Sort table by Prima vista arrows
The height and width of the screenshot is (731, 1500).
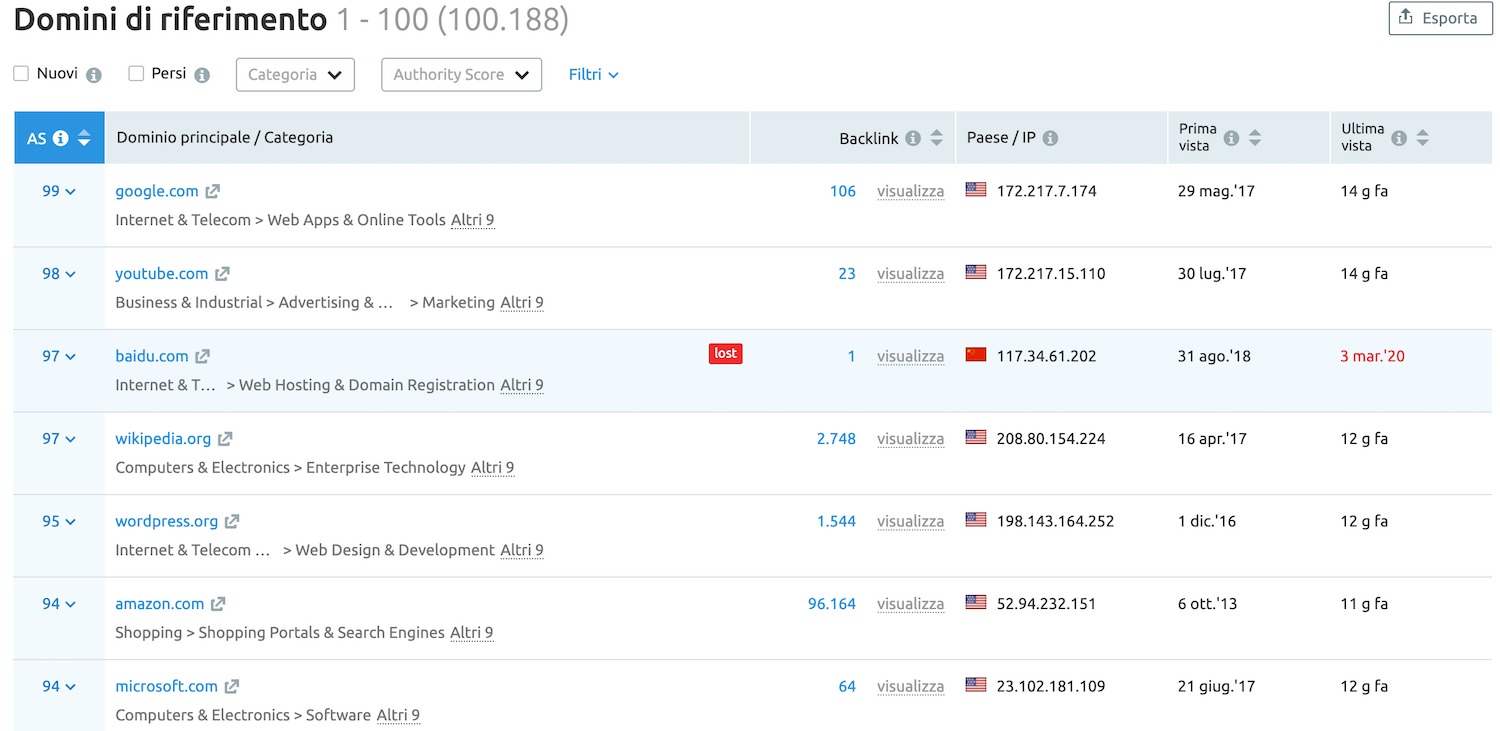tap(1255, 138)
